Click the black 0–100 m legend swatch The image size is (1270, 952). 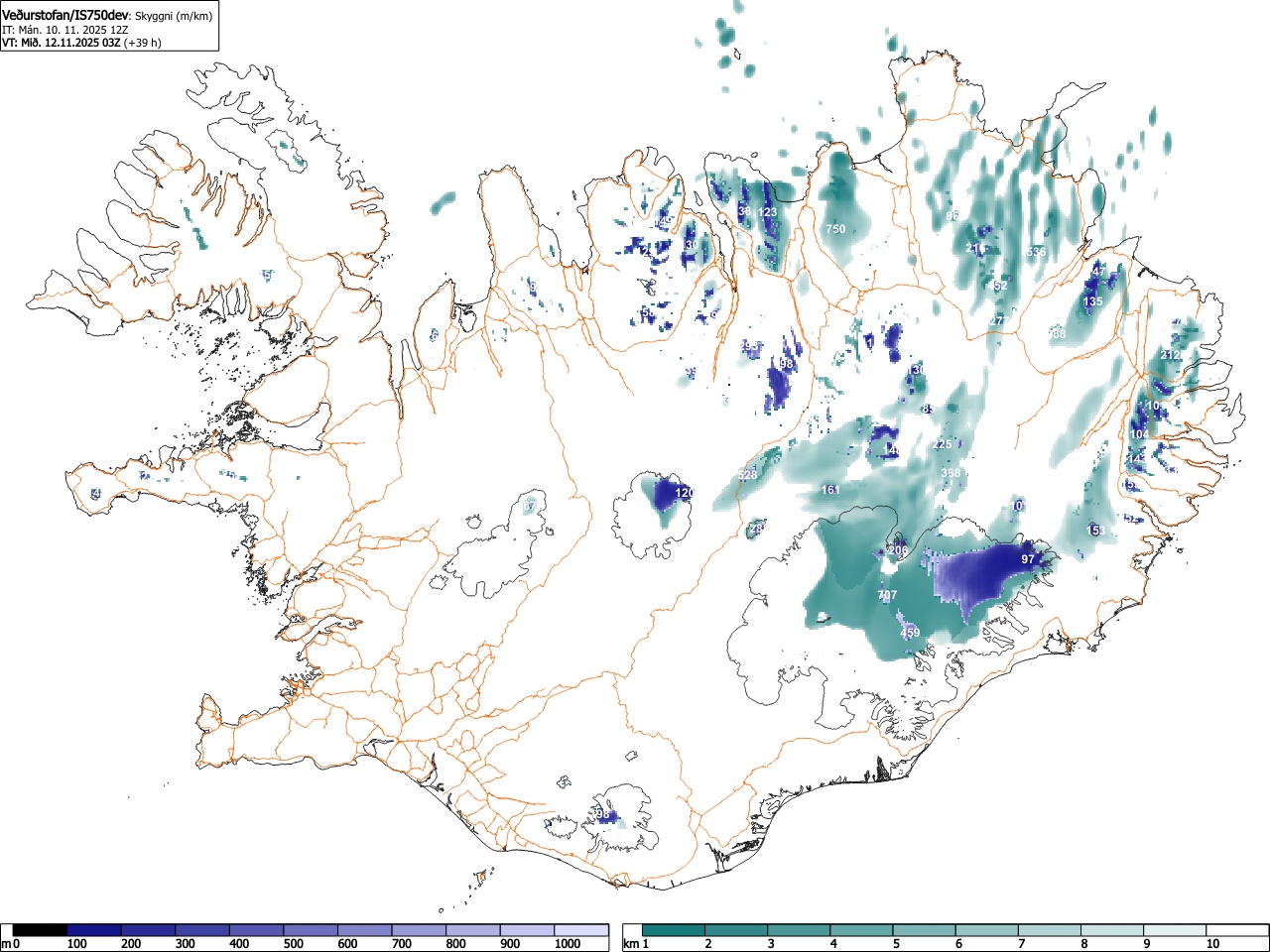tap(40, 930)
